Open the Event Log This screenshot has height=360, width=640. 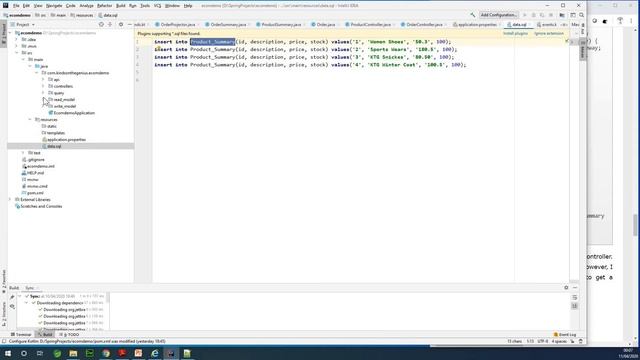click(565, 335)
